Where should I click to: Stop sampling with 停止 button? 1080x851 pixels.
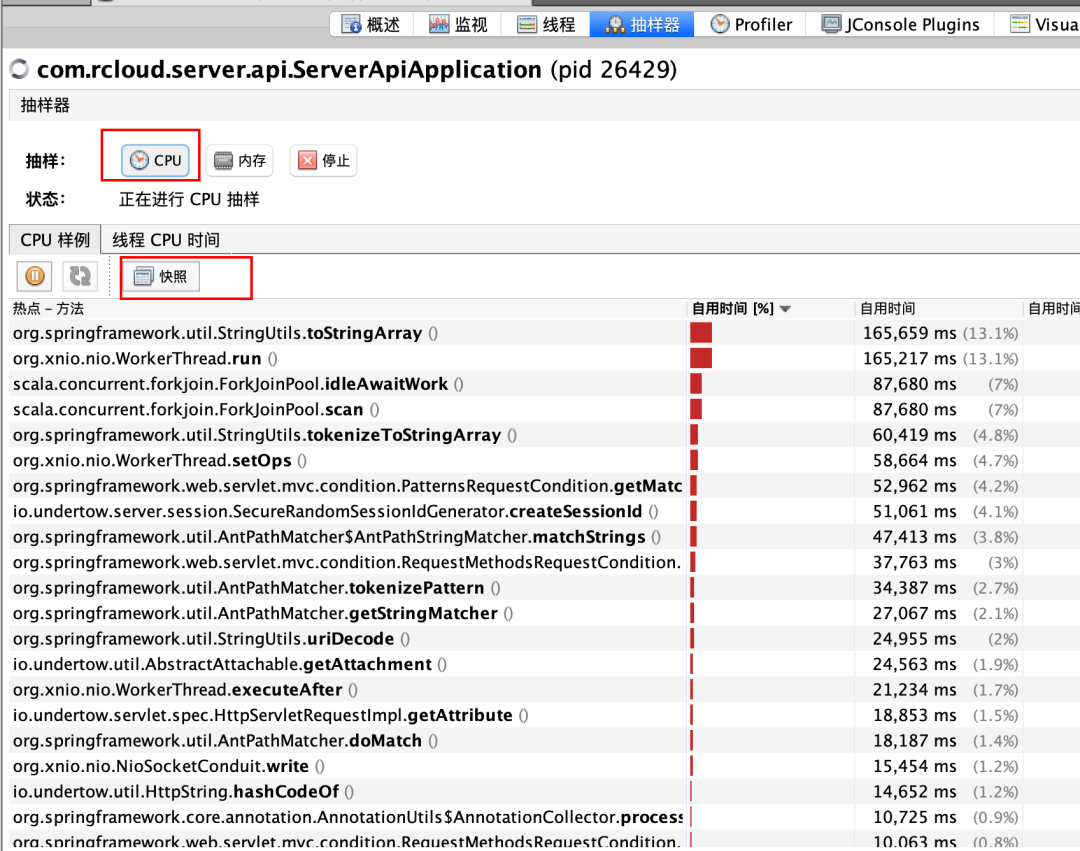pos(323,160)
